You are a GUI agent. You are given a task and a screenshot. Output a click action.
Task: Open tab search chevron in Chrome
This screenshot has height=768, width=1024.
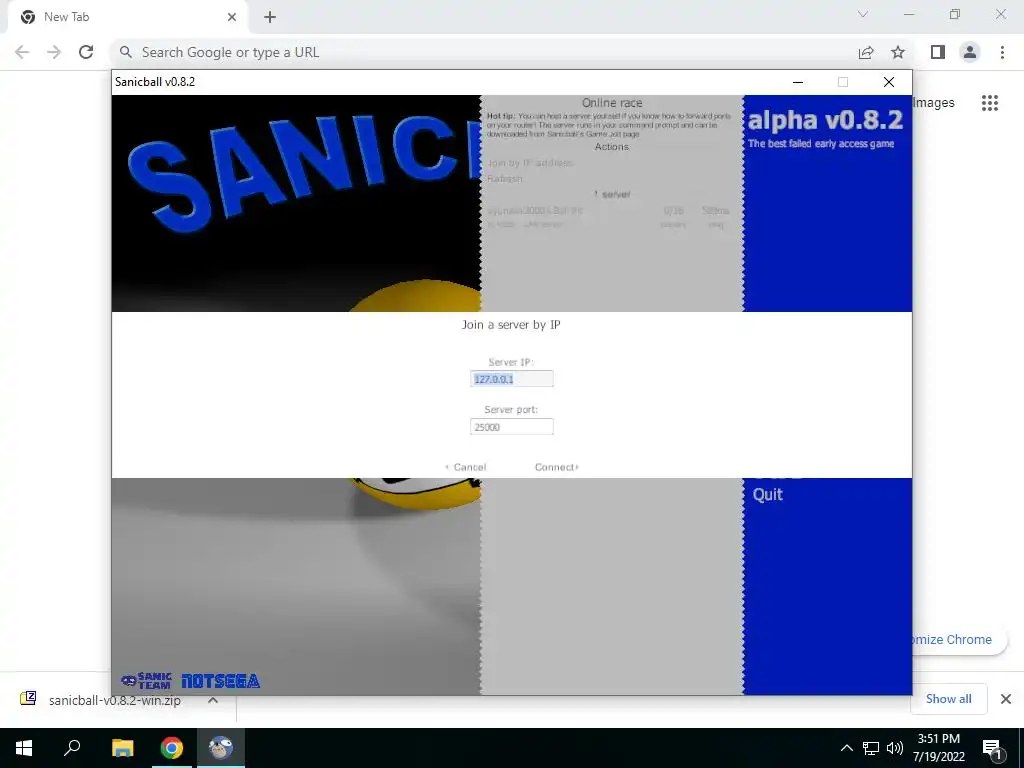863,14
